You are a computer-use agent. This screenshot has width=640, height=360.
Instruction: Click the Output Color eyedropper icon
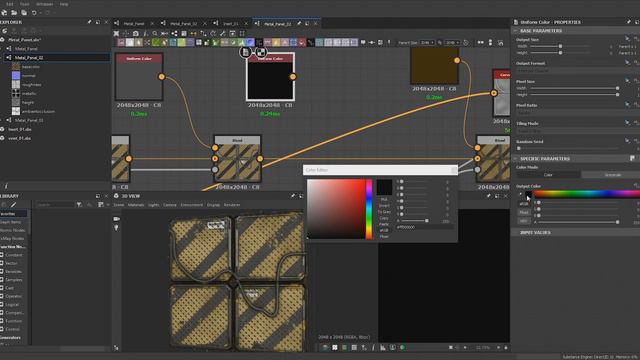point(520,194)
